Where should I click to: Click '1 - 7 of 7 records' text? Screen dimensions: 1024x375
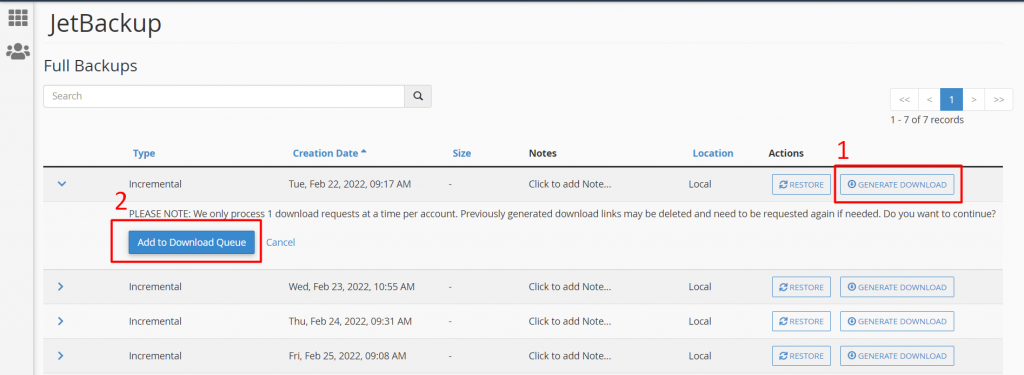(x=927, y=120)
